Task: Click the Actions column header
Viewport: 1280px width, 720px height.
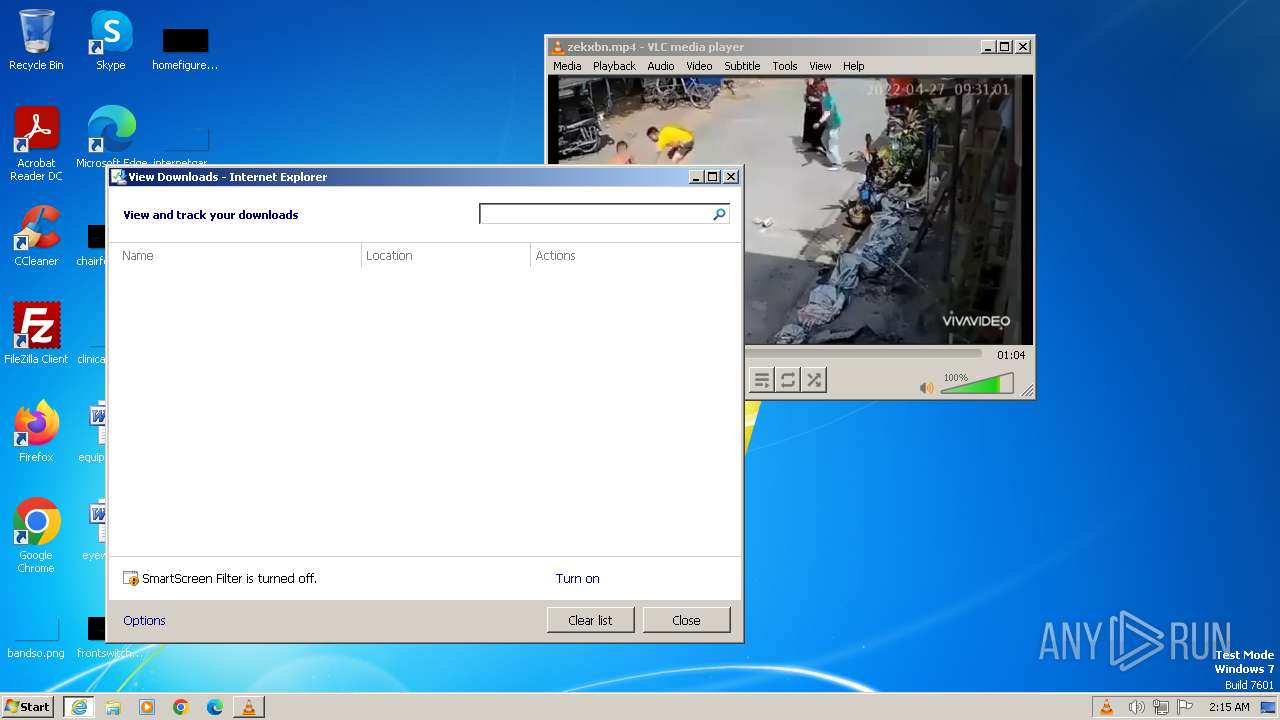Action: pos(636,256)
